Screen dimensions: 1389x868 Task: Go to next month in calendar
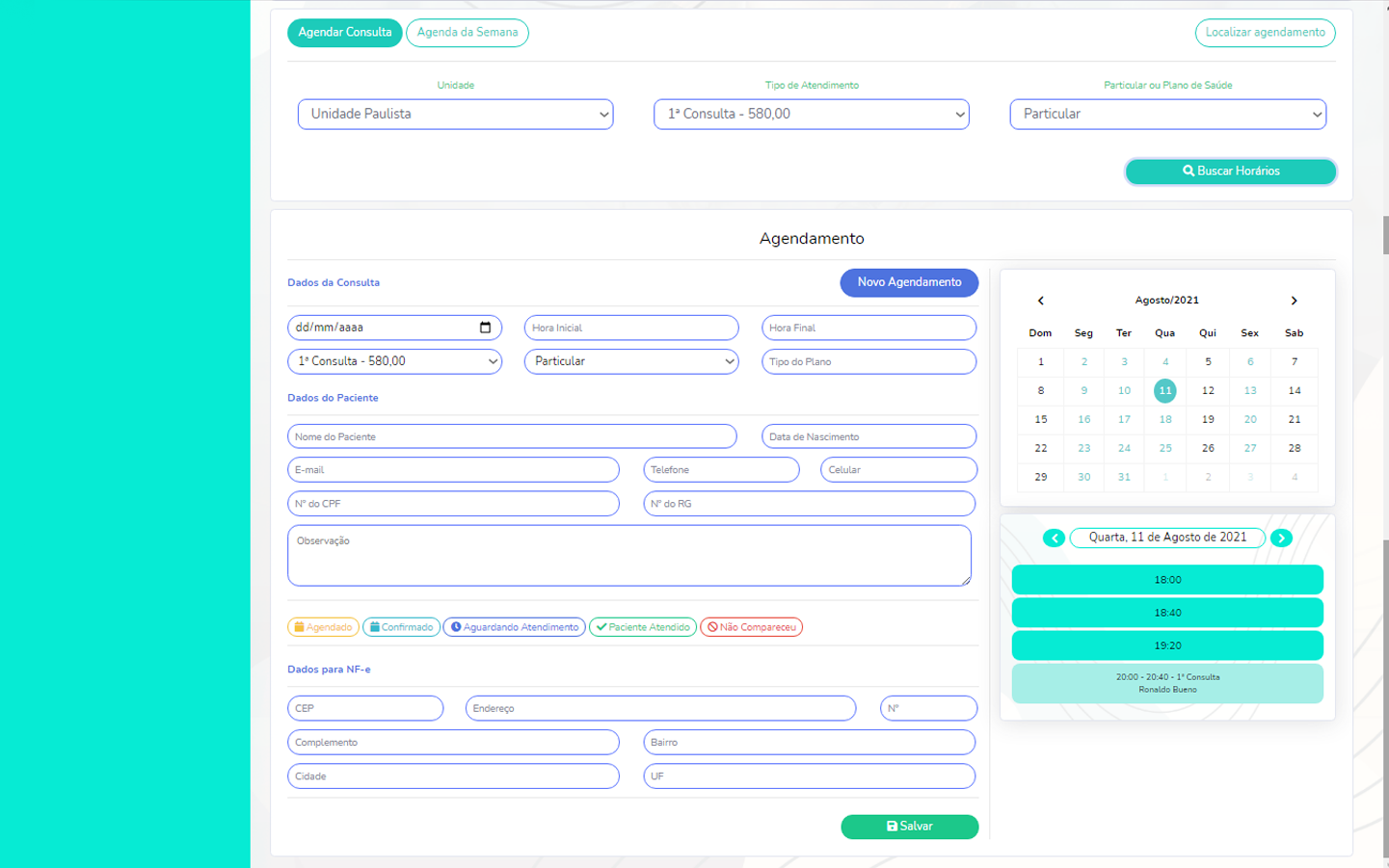click(1294, 301)
